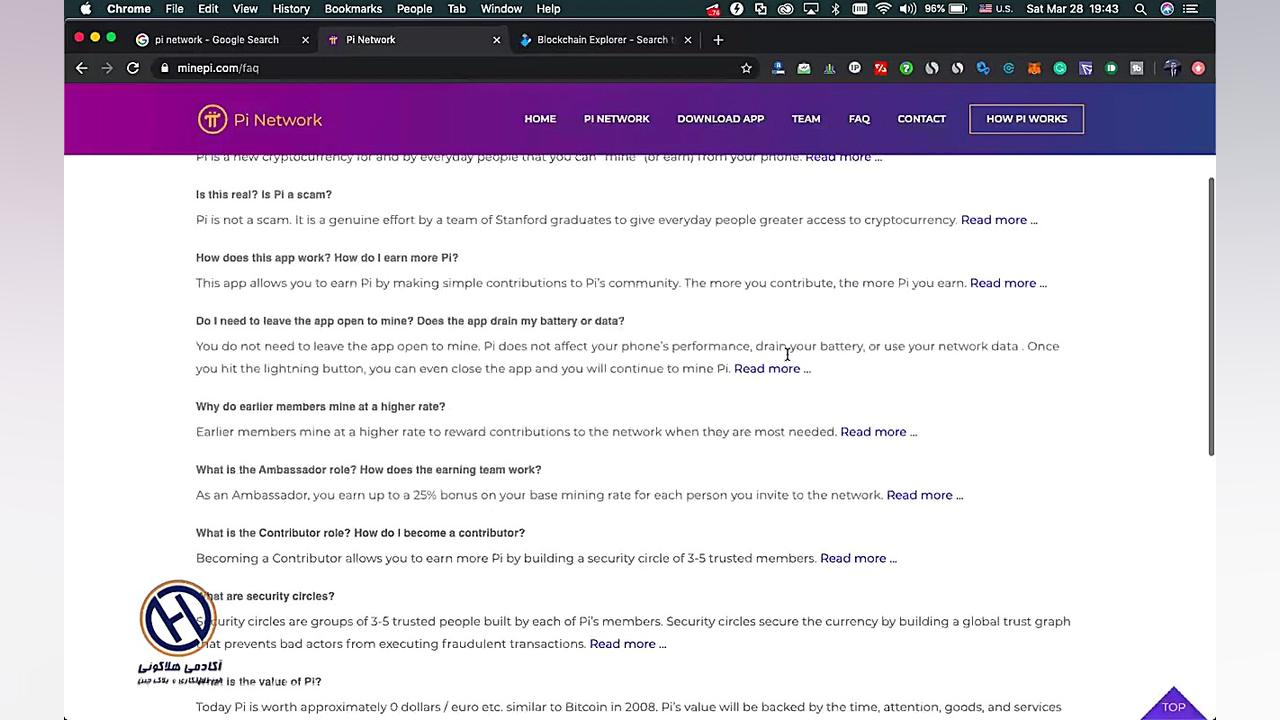Open the People menu
This screenshot has height=720, width=1280.
tap(414, 9)
